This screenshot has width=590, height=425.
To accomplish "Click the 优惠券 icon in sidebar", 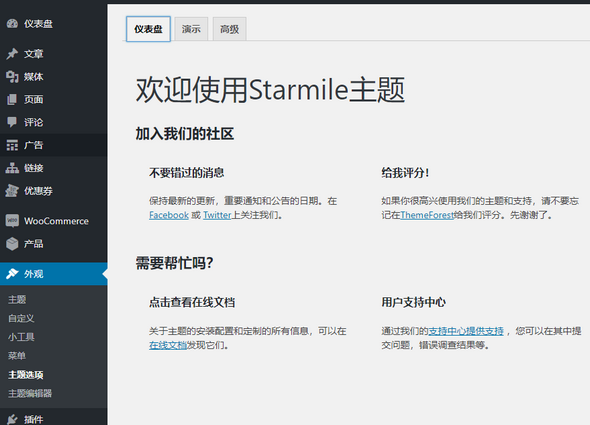I will tap(12, 191).
